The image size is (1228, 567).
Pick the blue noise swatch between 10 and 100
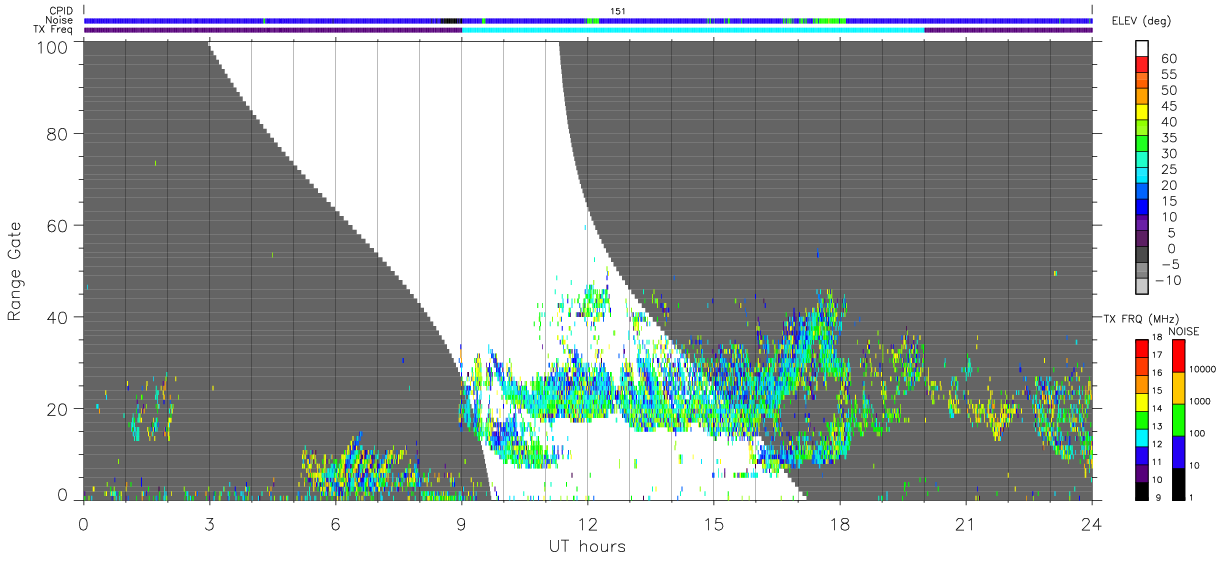(x=1178, y=452)
